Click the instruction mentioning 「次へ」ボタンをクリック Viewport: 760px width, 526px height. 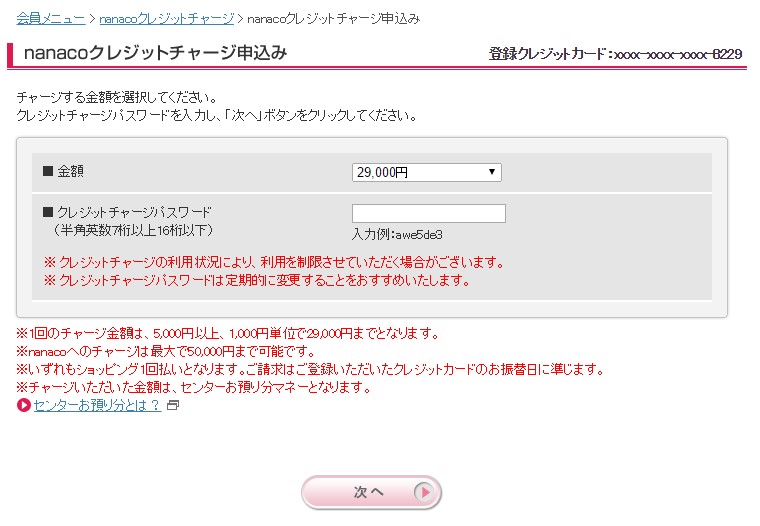click(217, 115)
